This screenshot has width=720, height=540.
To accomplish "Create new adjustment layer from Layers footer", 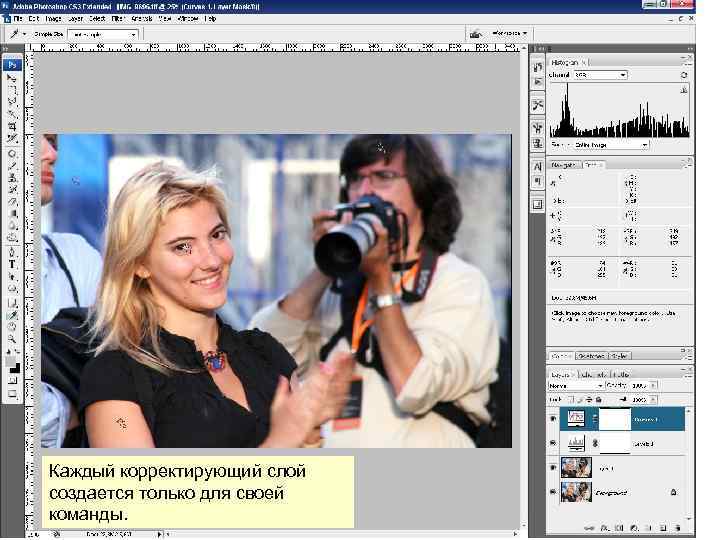I will (634, 529).
